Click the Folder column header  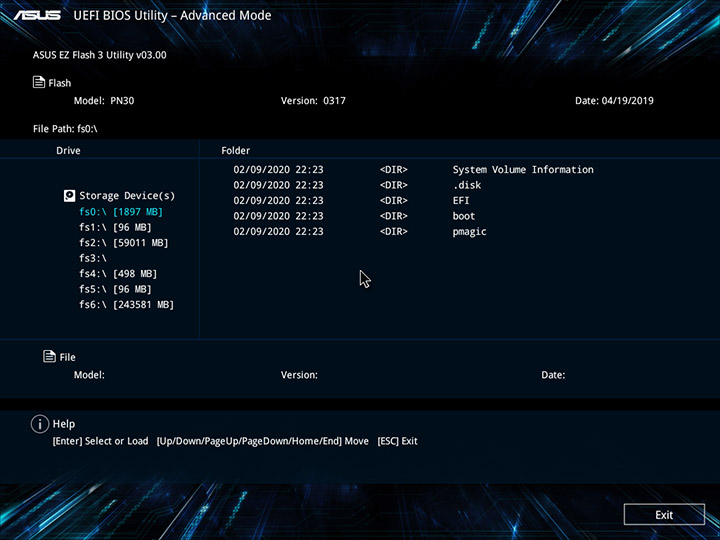tap(236, 151)
